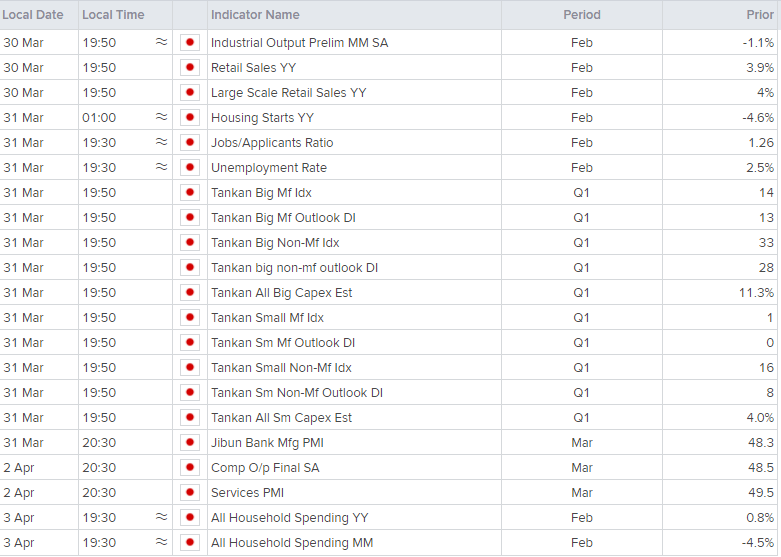This screenshot has height=557, width=781.
Task: Click the 49.5 prior value for Services PMI
Action: [761, 493]
